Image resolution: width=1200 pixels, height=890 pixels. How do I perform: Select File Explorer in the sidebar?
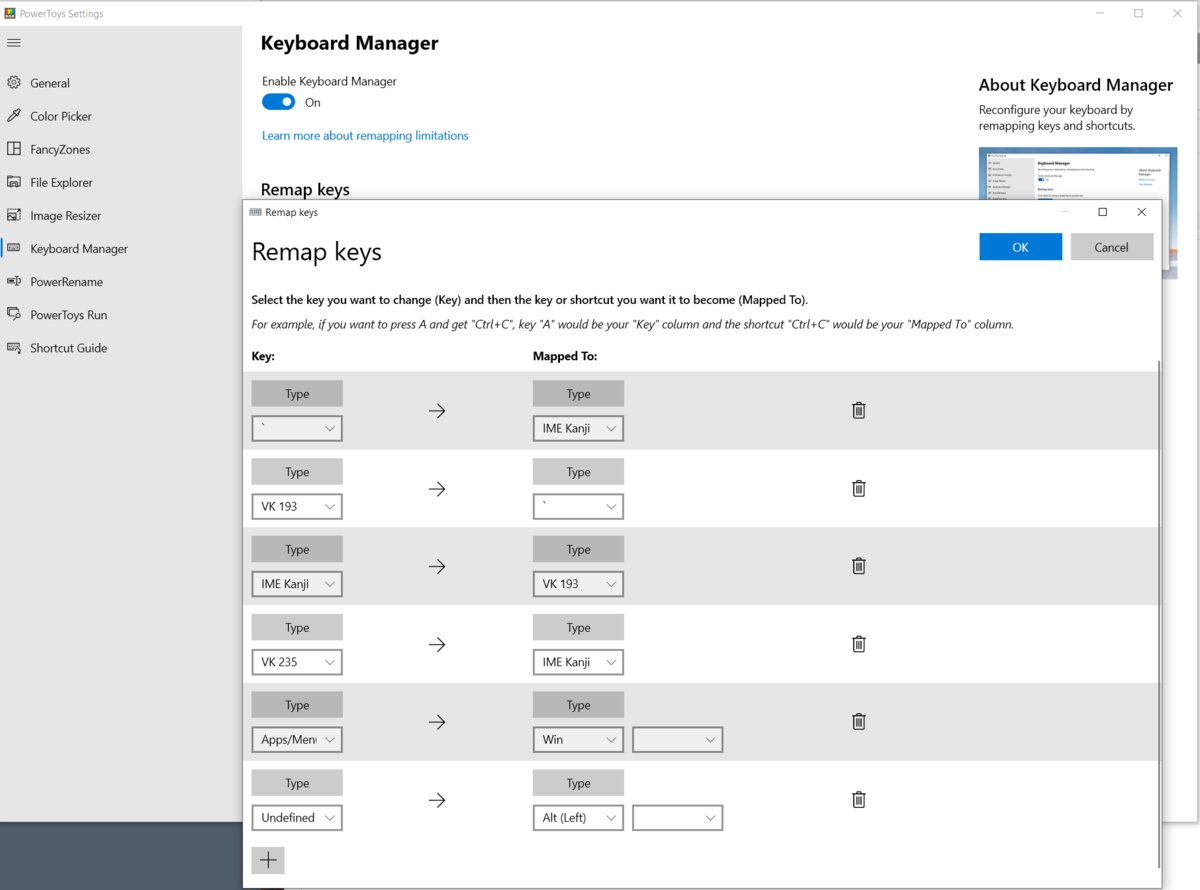pyautogui.click(x=120, y=182)
